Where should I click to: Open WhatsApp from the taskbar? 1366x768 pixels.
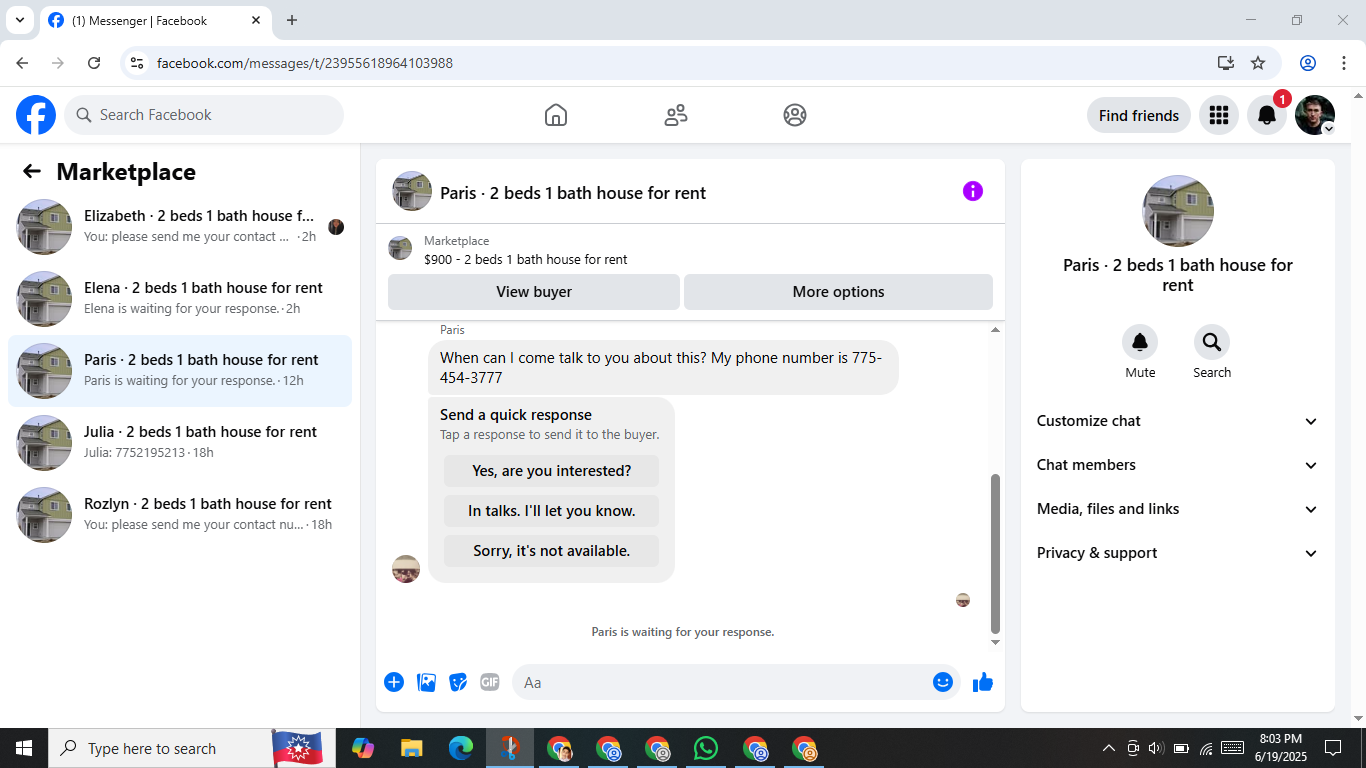point(706,748)
